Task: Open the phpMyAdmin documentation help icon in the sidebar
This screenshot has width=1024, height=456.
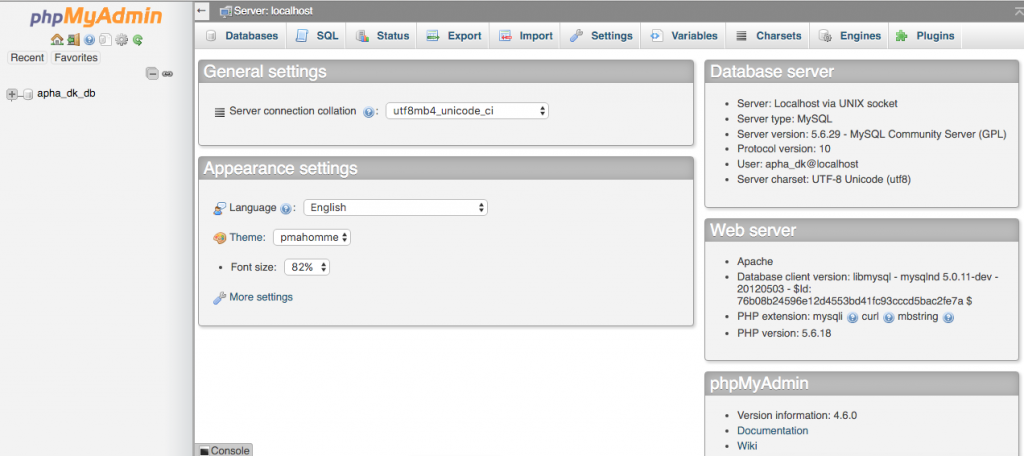Action: pos(89,40)
